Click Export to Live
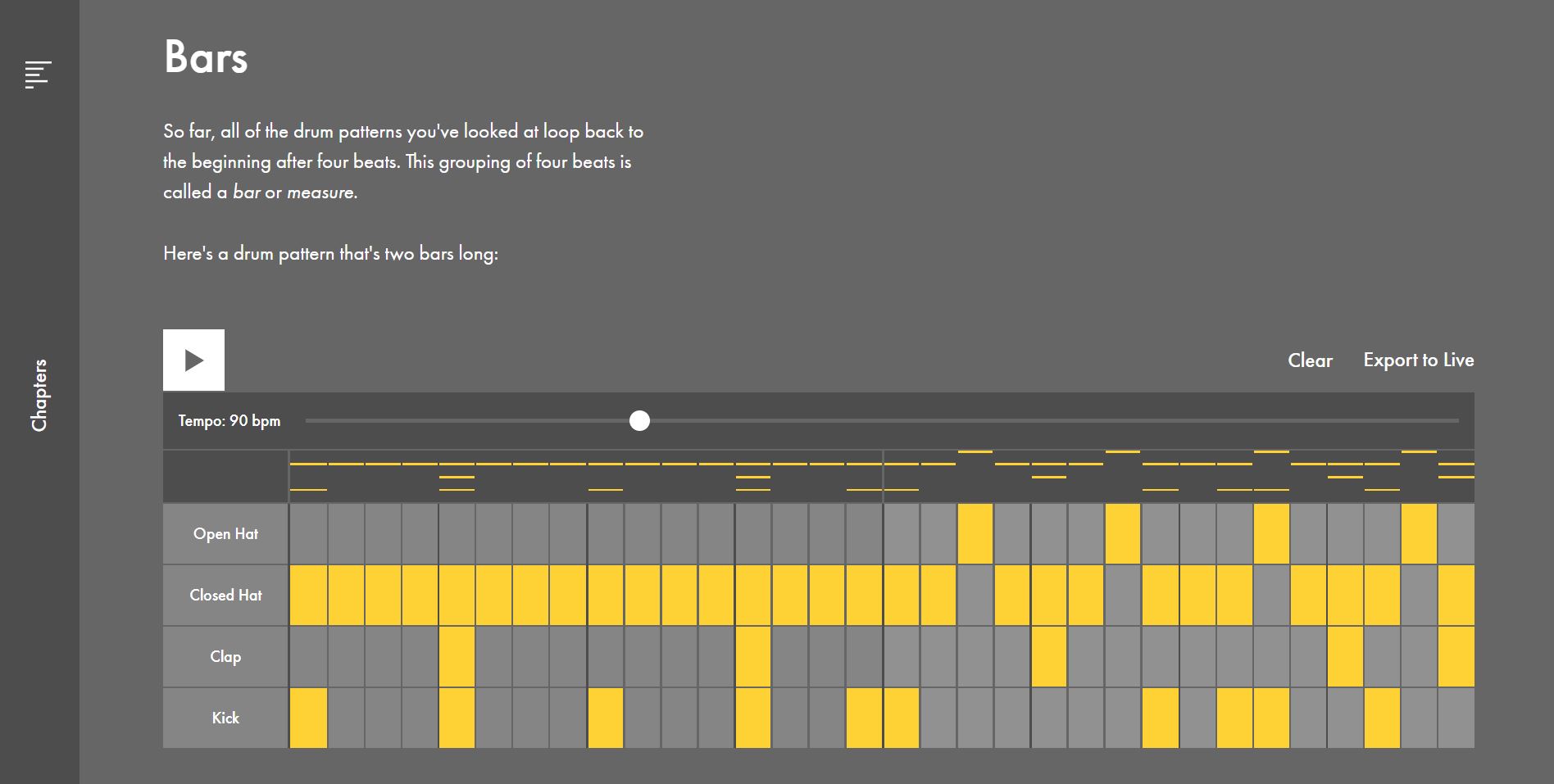 click(1418, 360)
